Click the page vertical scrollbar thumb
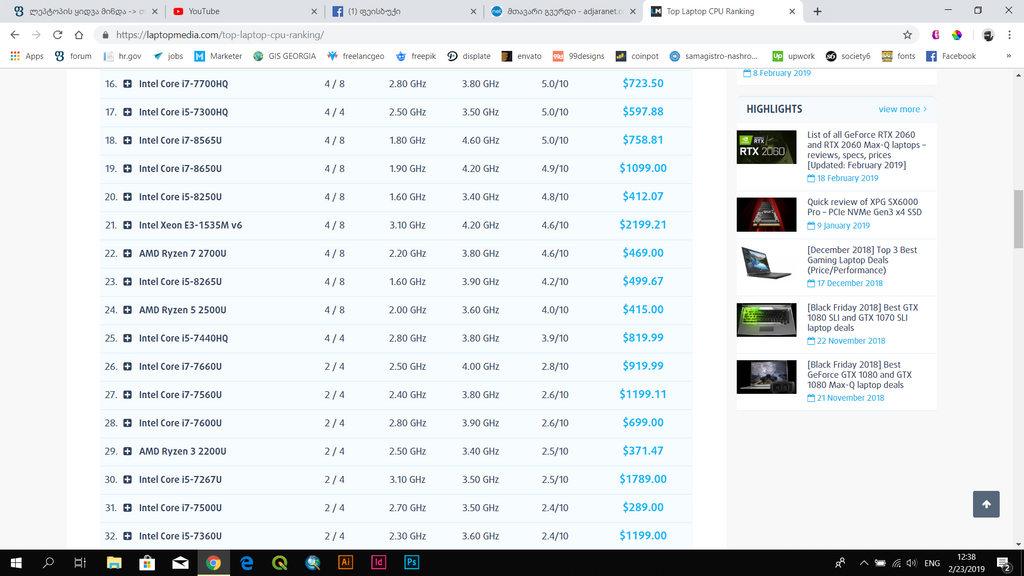The width and height of the screenshot is (1024, 576). [x=1018, y=219]
